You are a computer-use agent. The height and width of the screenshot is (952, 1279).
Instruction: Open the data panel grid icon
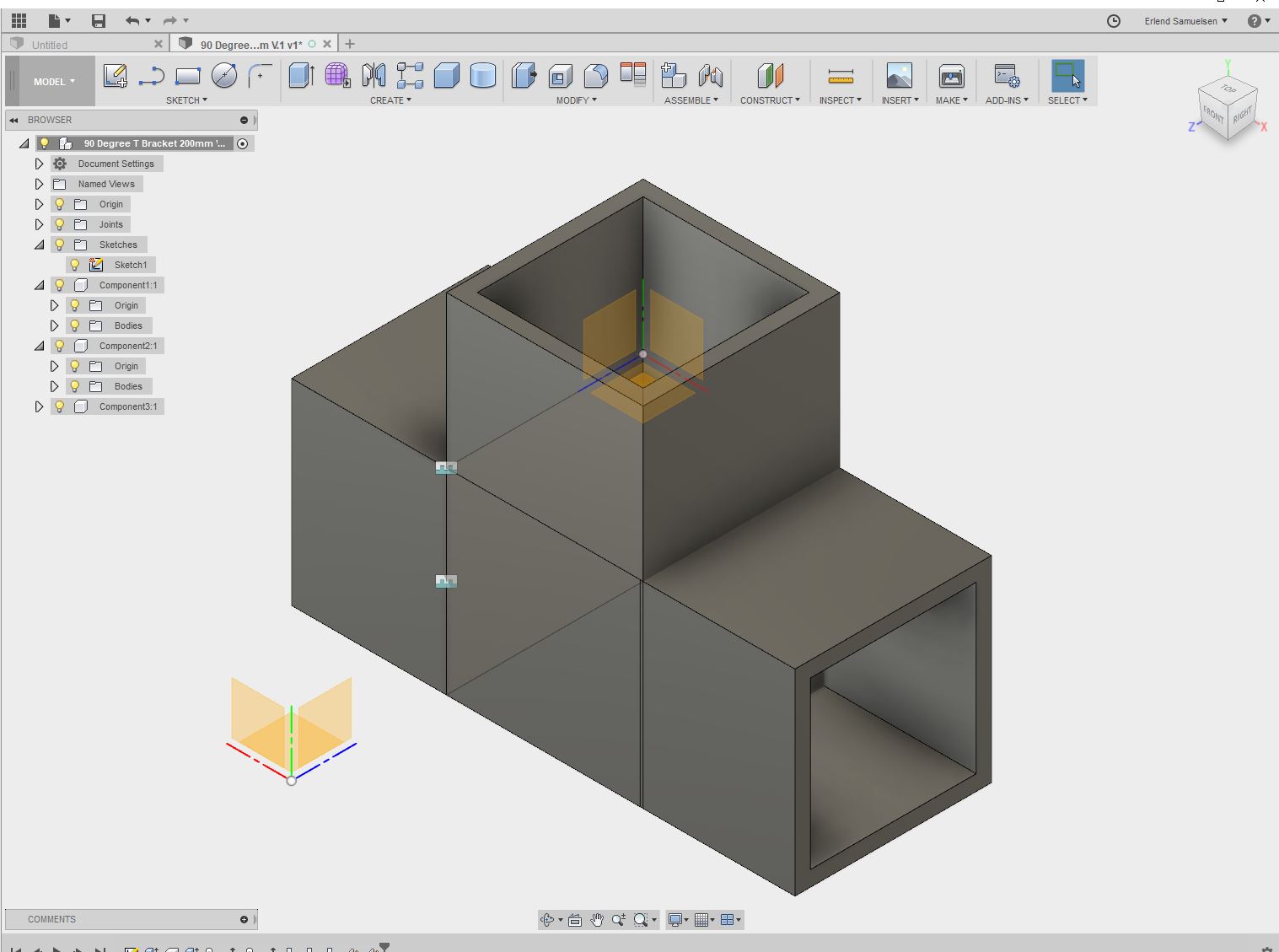19,19
